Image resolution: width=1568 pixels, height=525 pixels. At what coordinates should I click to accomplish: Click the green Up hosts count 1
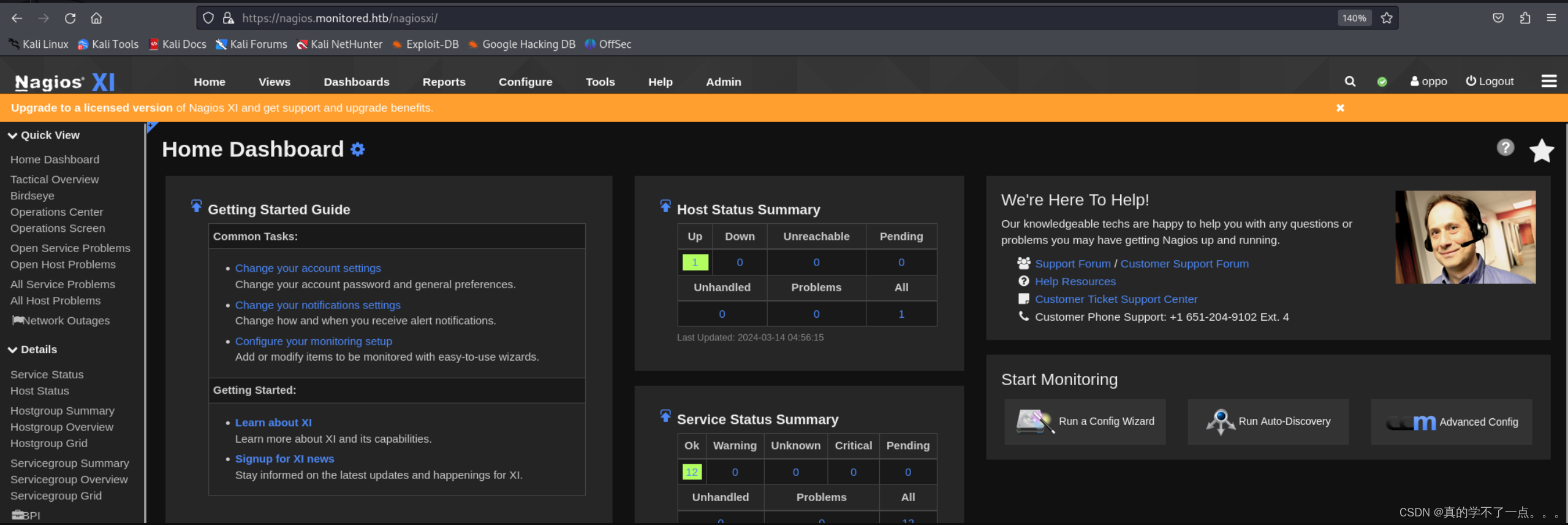point(695,262)
